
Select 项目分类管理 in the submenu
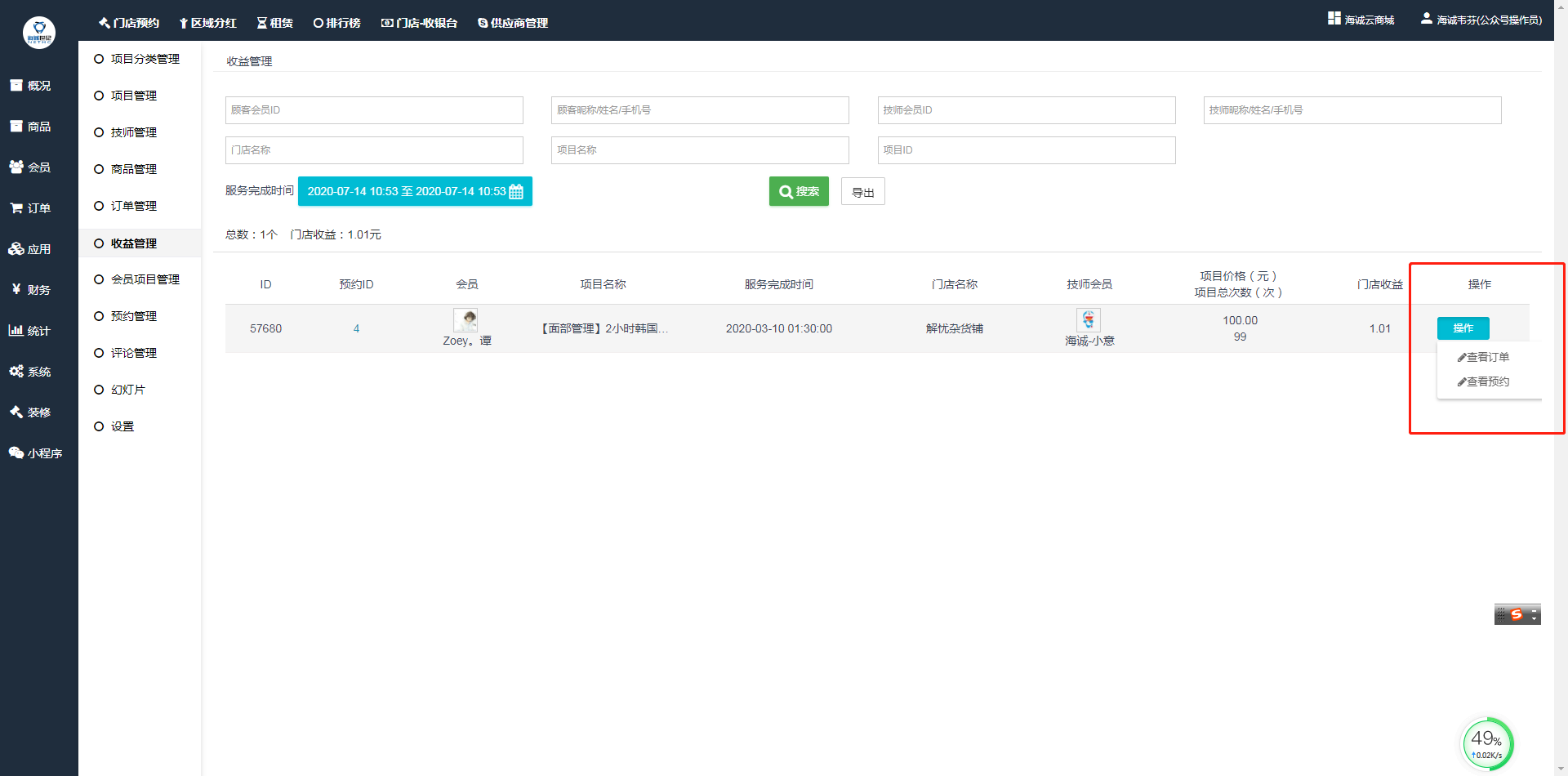coord(137,59)
